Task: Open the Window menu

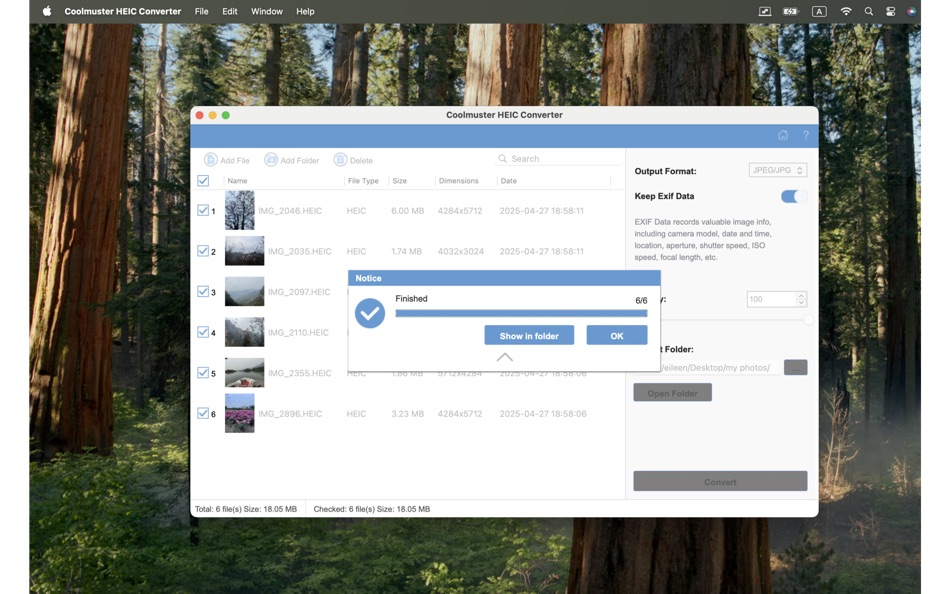Action: click(266, 11)
